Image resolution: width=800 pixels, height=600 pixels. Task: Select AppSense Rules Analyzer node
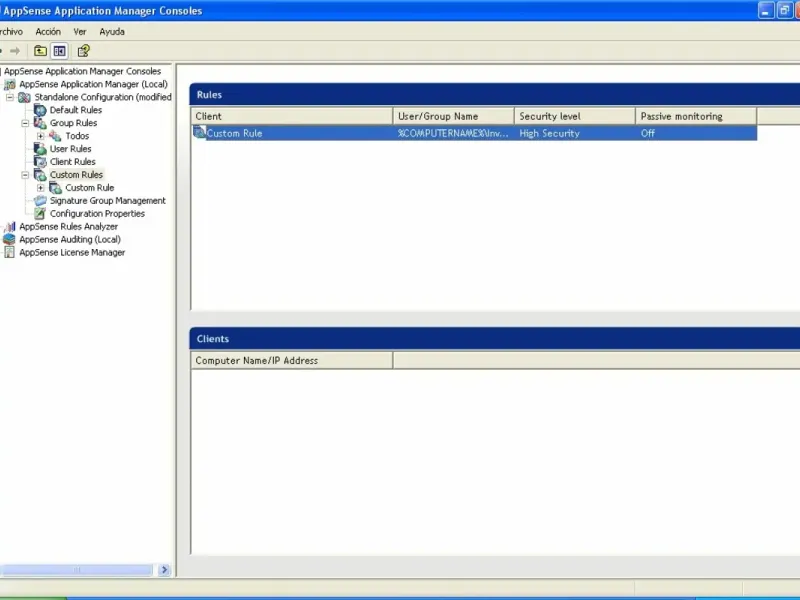click(68, 227)
